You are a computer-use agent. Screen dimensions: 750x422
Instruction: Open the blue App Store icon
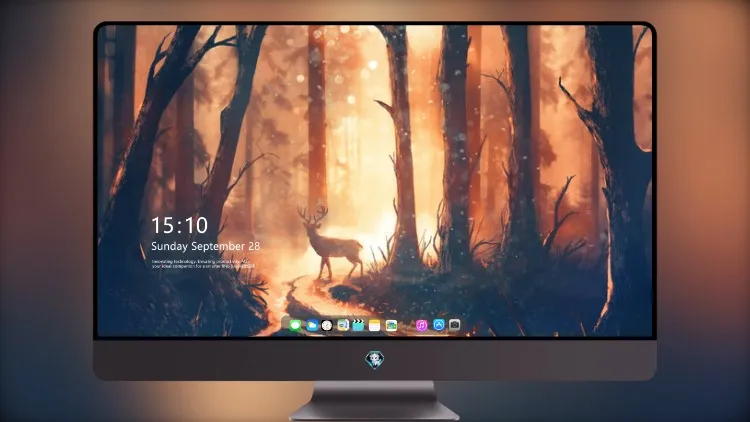click(439, 325)
